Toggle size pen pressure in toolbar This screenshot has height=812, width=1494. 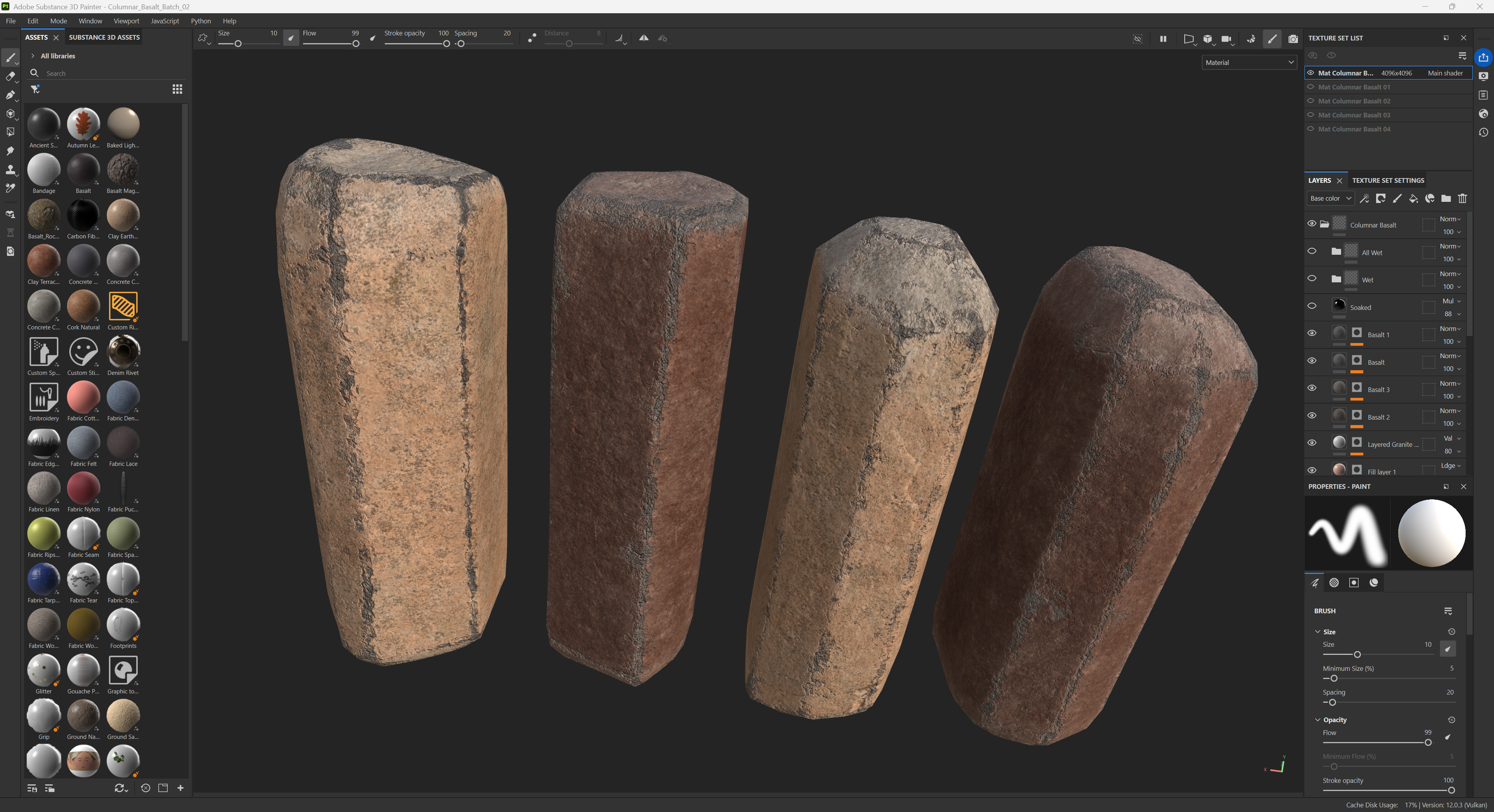click(291, 38)
